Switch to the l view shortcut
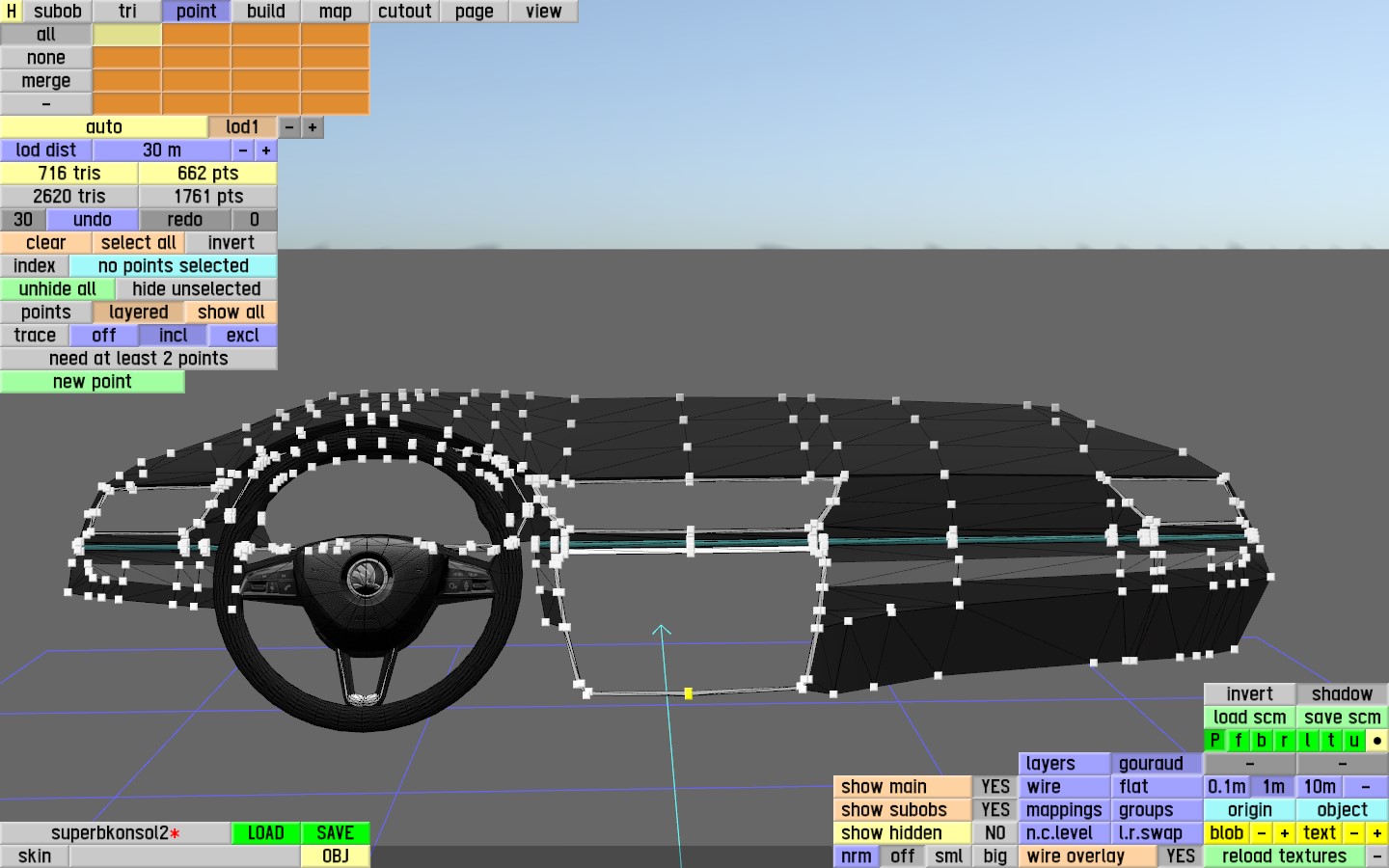This screenshot has height=868, width=1389. (x=1308, y=741)
